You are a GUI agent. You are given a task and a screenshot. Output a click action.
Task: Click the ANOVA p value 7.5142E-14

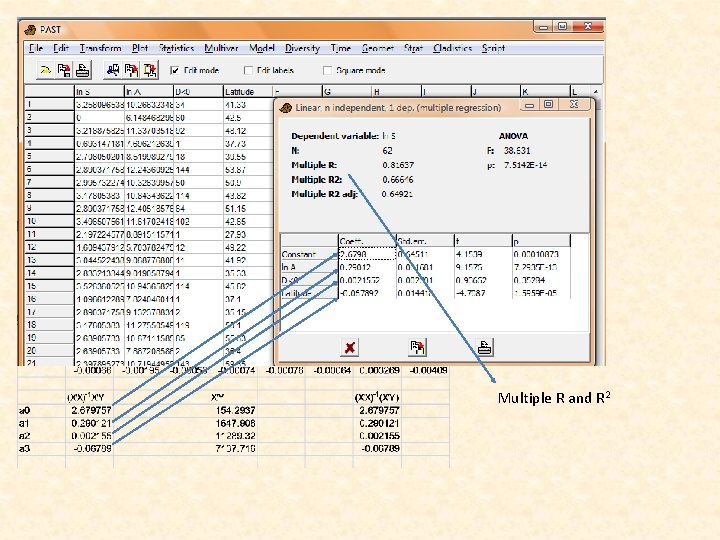[525, 165]
